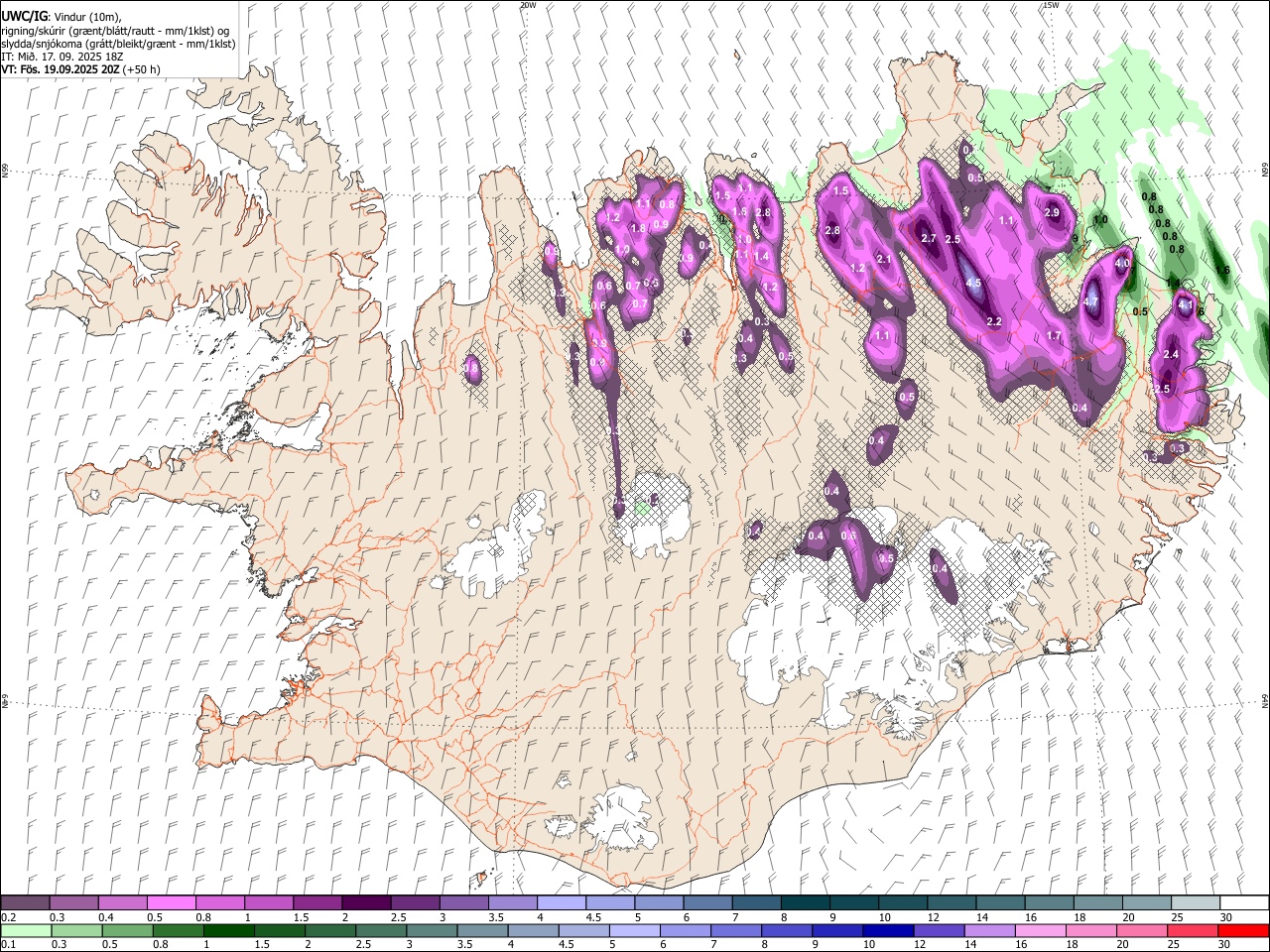This screenshot has height=952, width=1270.
Task: Click the '0.2' legend scale label
Action: 9,917
